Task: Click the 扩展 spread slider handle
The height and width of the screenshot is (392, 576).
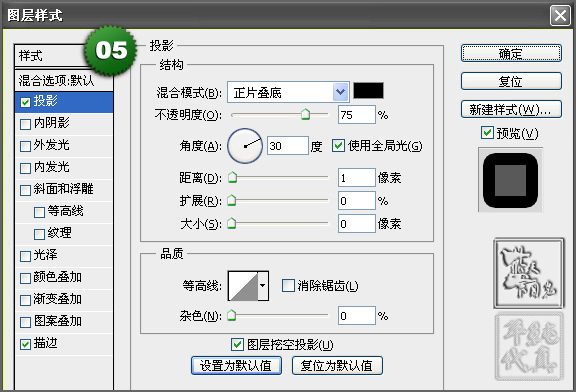Action: point(232,200)
